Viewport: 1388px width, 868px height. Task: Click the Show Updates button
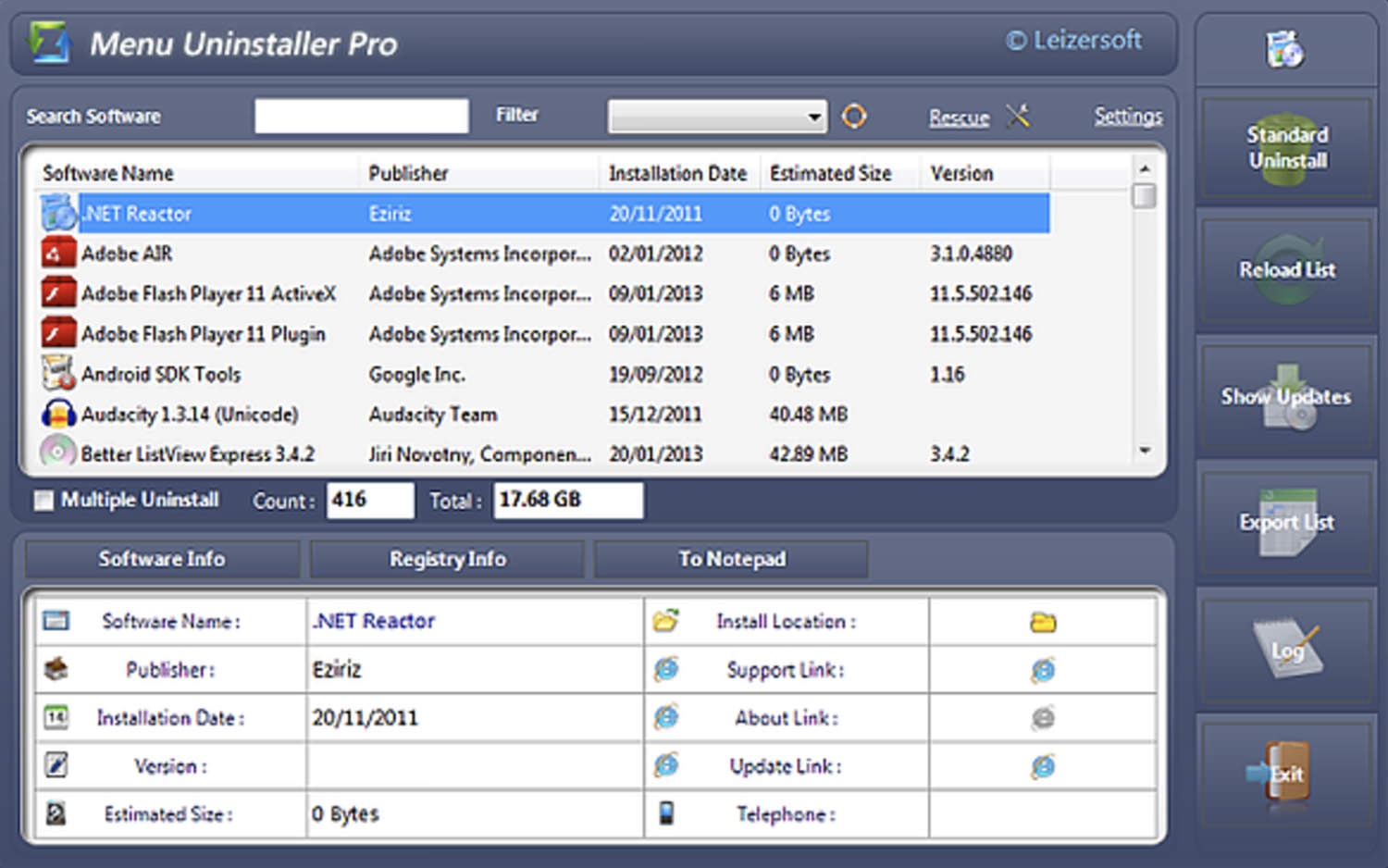pyautogui.click(x=1286, y=397)
